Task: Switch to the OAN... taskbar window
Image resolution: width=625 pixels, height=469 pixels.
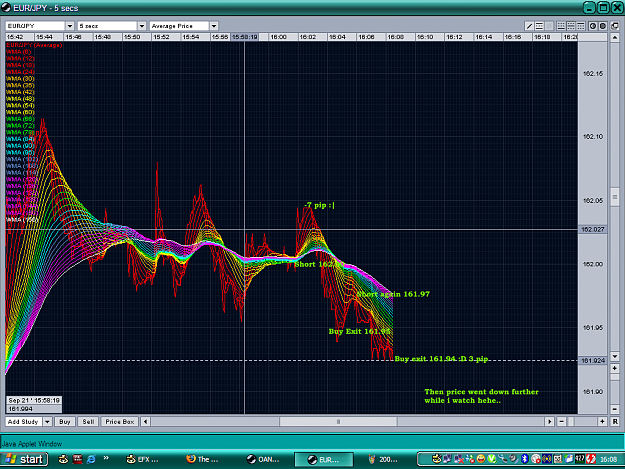Action: [x=263, y=459]
